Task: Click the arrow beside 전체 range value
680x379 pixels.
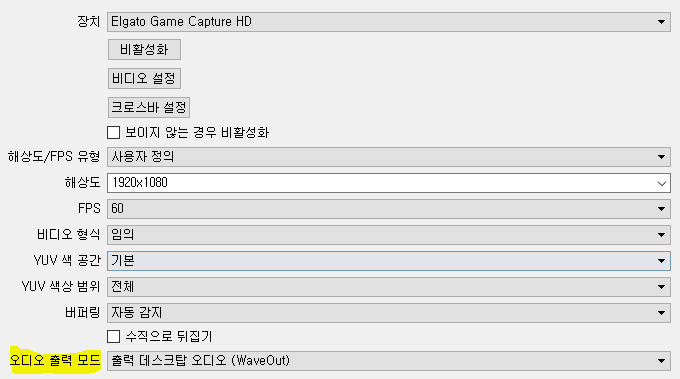Action: [661, 287]
